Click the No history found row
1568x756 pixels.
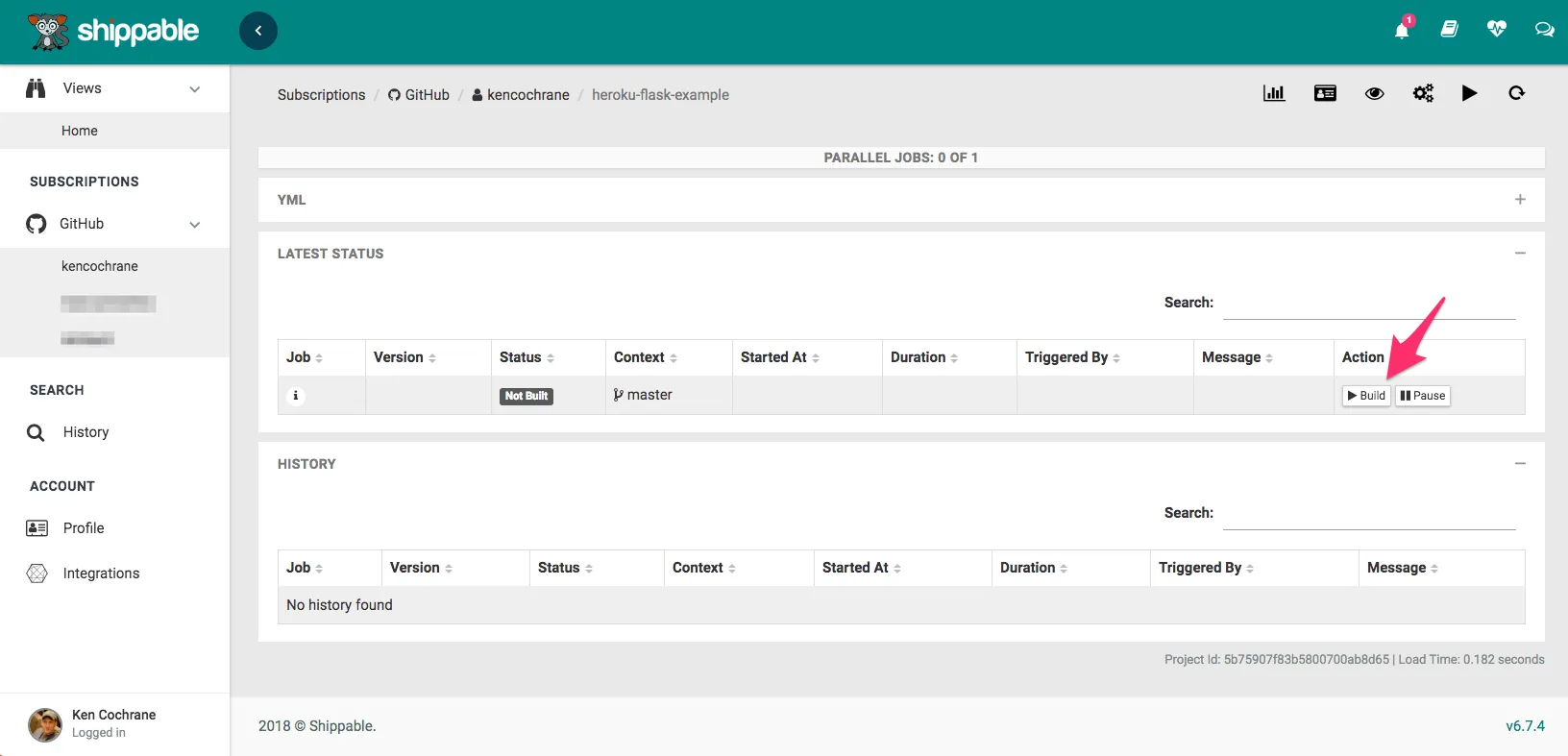(x=901, y=605)
